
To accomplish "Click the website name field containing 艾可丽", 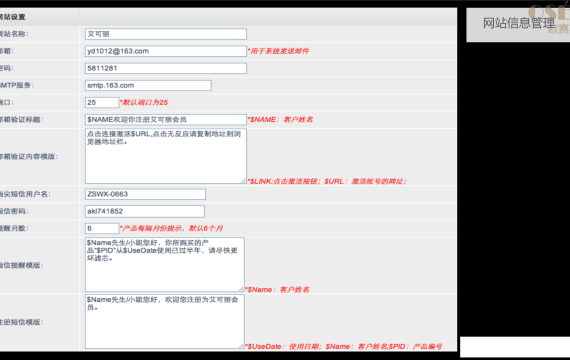I will coord(166,34).
